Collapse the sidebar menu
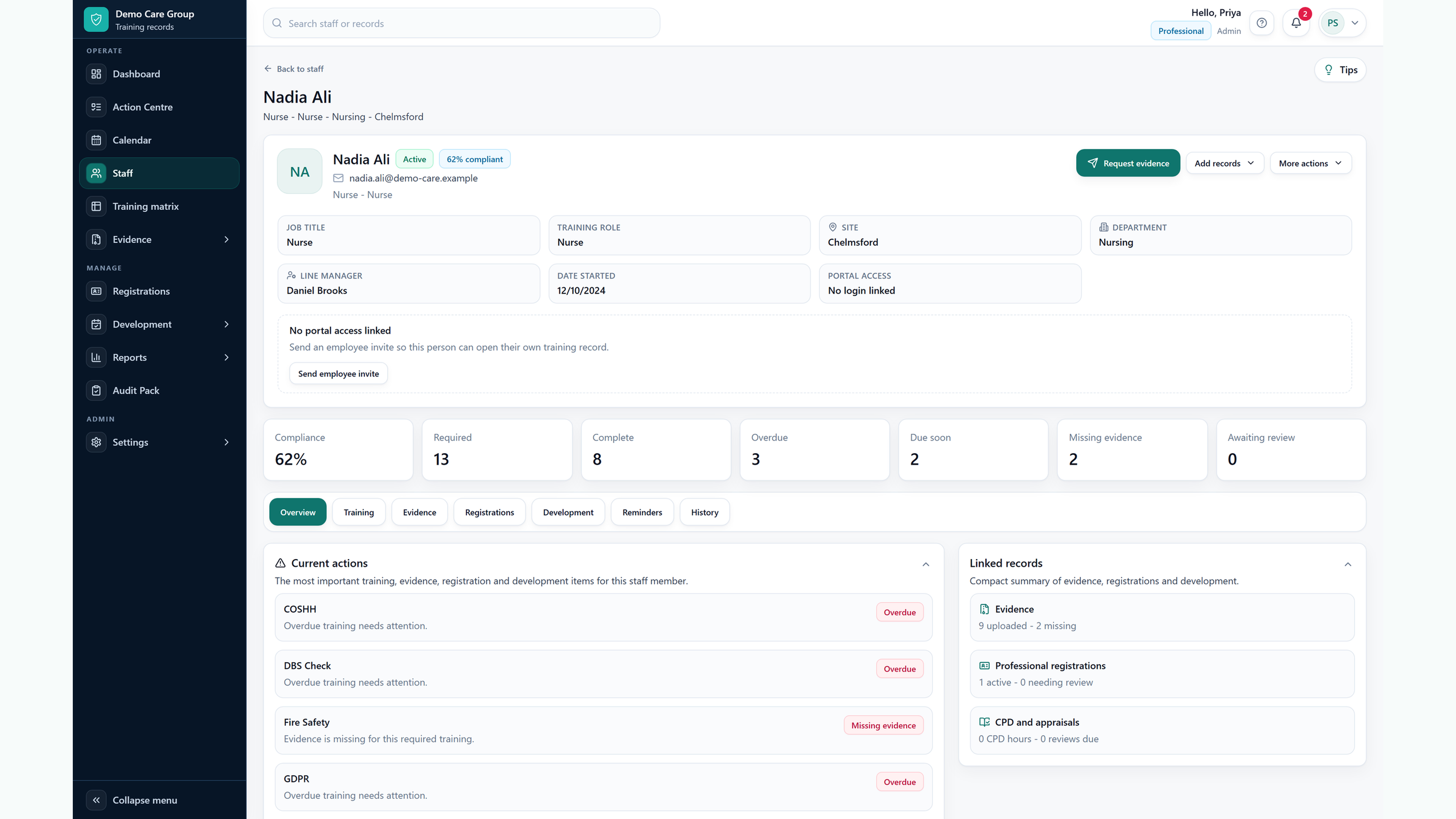This screenshot has height=819, width=1456. pyautogui.click(x=132, y=800)
